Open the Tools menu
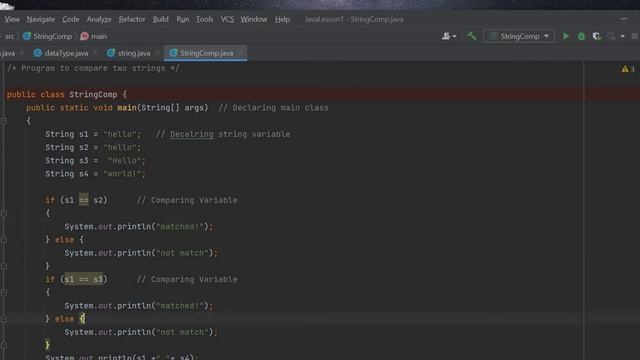 [204, 19]
